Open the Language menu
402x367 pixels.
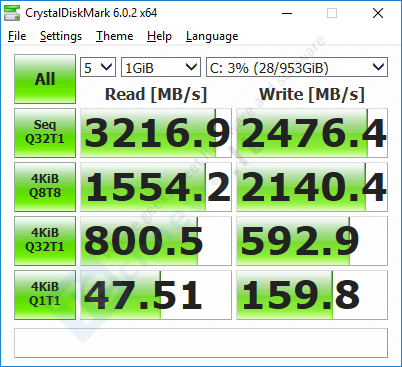click(212, 36)
